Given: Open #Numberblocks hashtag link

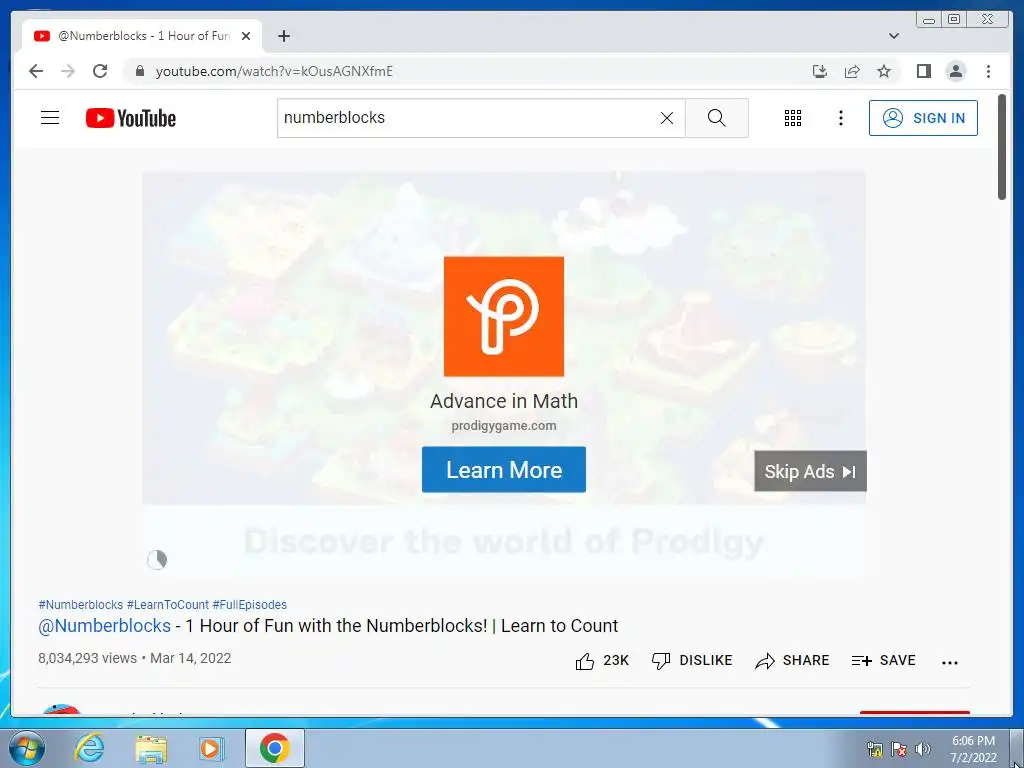Looking at the screenshot, I should click(80, 605).
